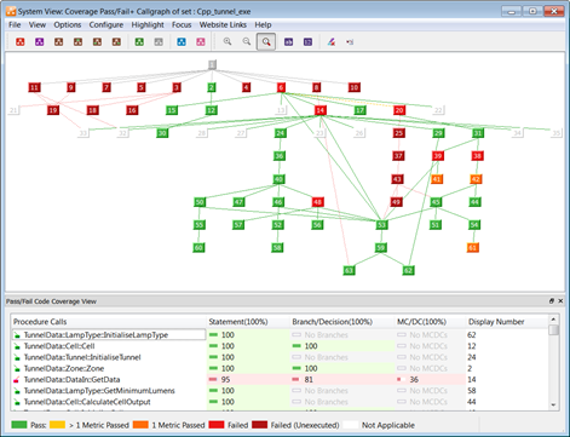Viewport: 570px width, 437px height.
Task: Open the Highlight menu
Action: 148,25
